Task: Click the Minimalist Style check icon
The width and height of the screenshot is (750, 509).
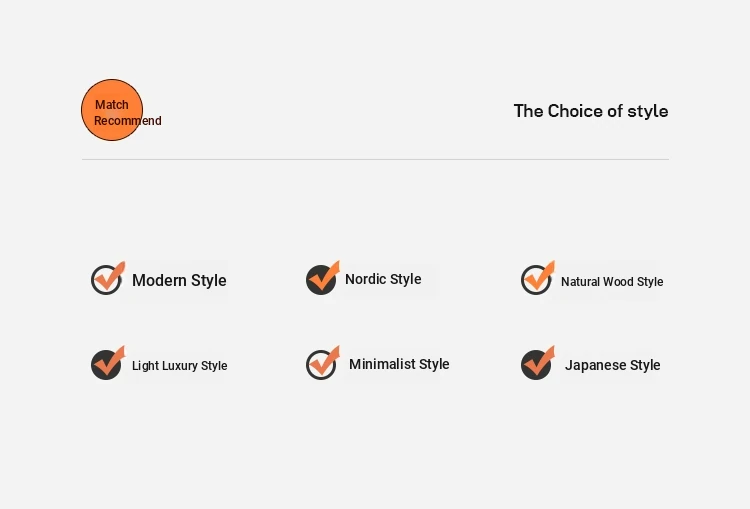Action: (323, 363)
